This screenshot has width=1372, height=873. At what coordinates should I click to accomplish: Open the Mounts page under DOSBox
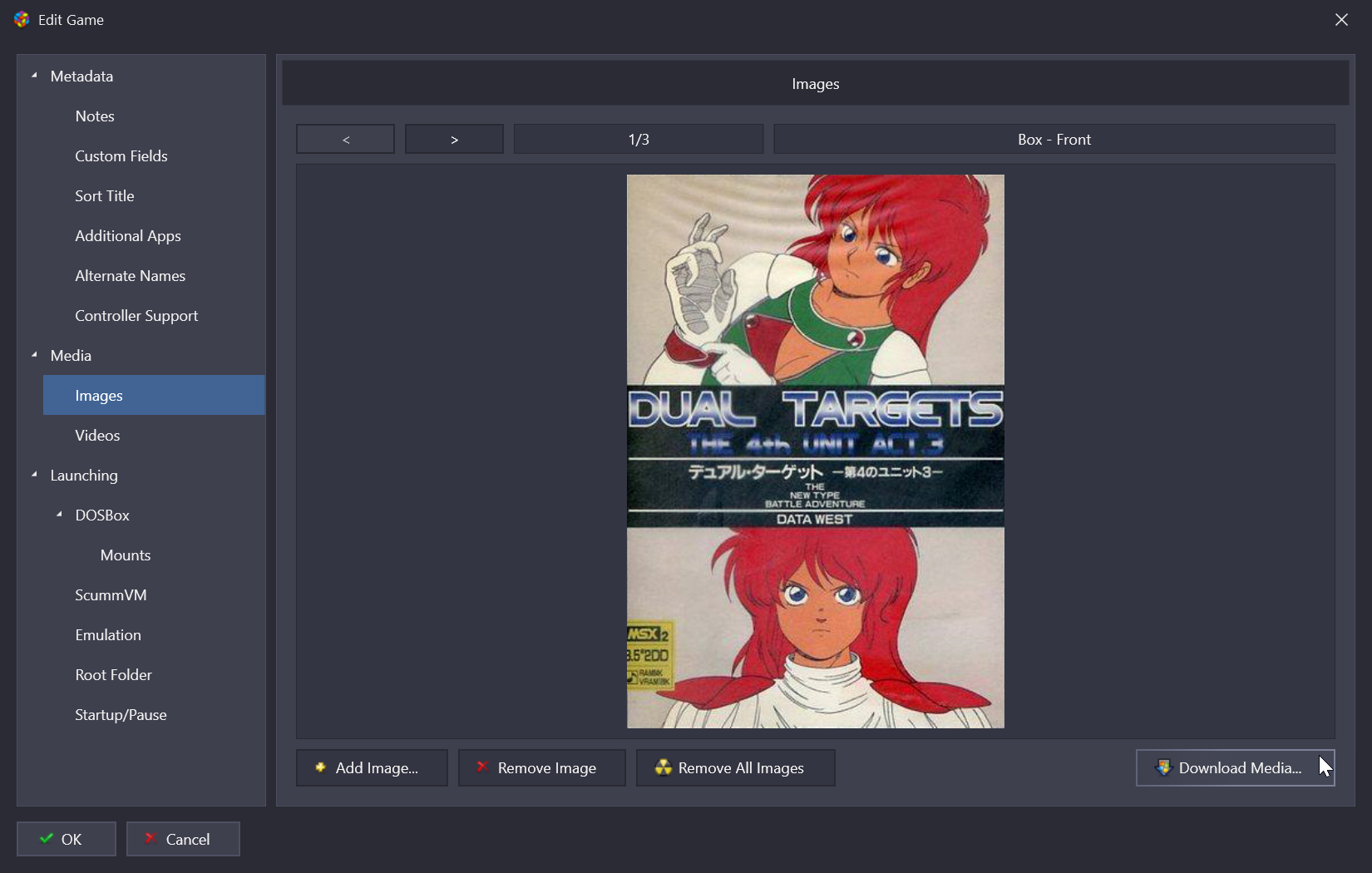tap(126, 555)
